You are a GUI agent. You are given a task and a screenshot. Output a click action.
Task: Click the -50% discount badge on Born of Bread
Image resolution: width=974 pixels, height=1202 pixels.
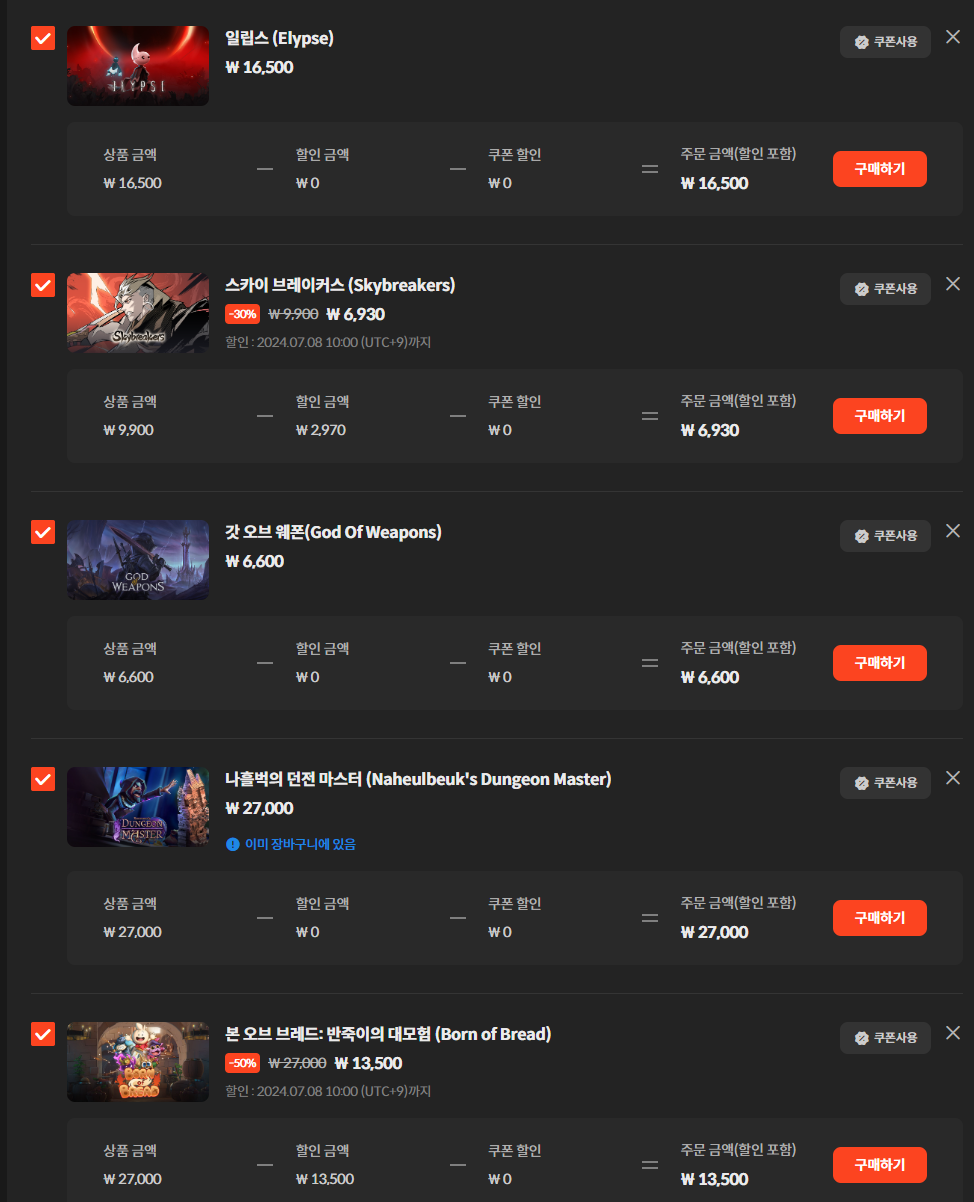243,1063
